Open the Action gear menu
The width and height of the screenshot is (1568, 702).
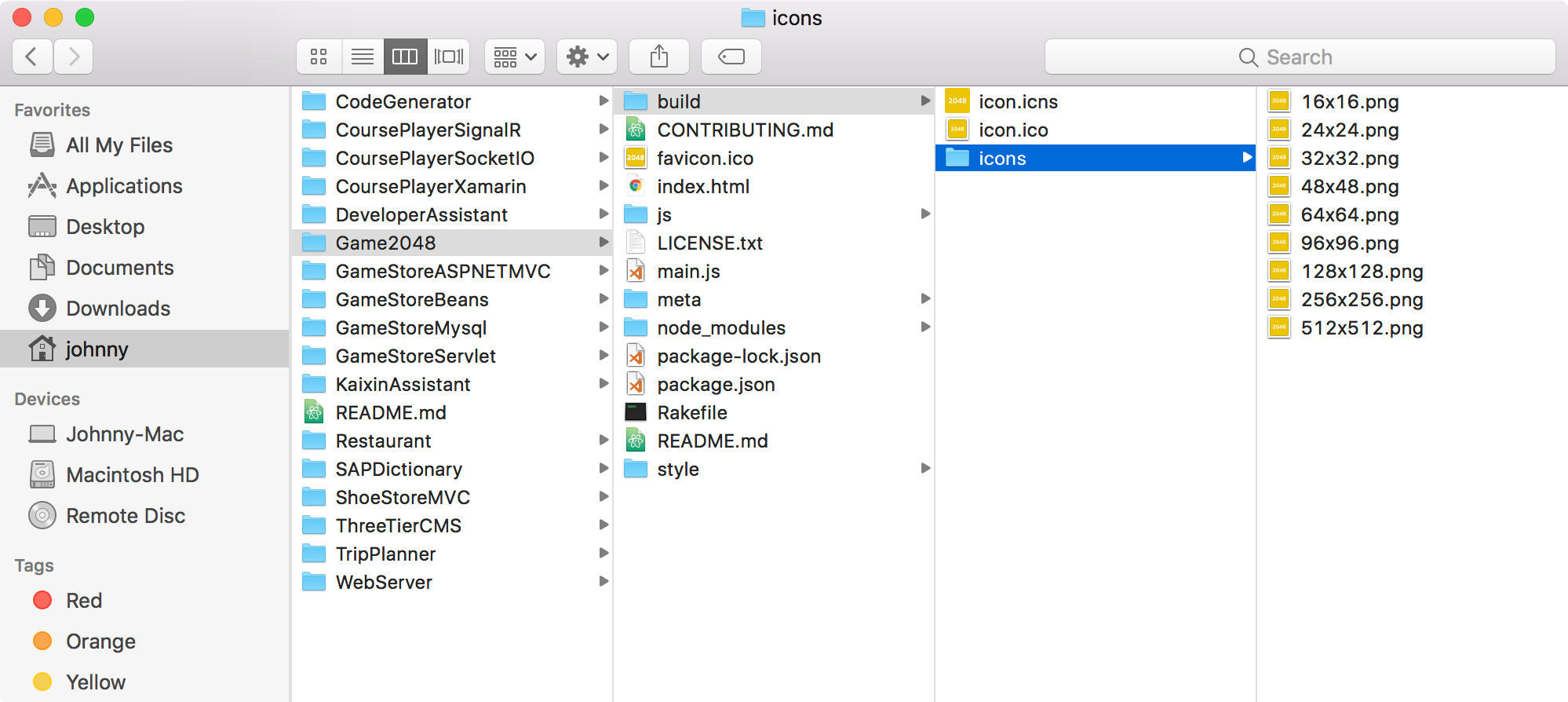tap(587, 57)
